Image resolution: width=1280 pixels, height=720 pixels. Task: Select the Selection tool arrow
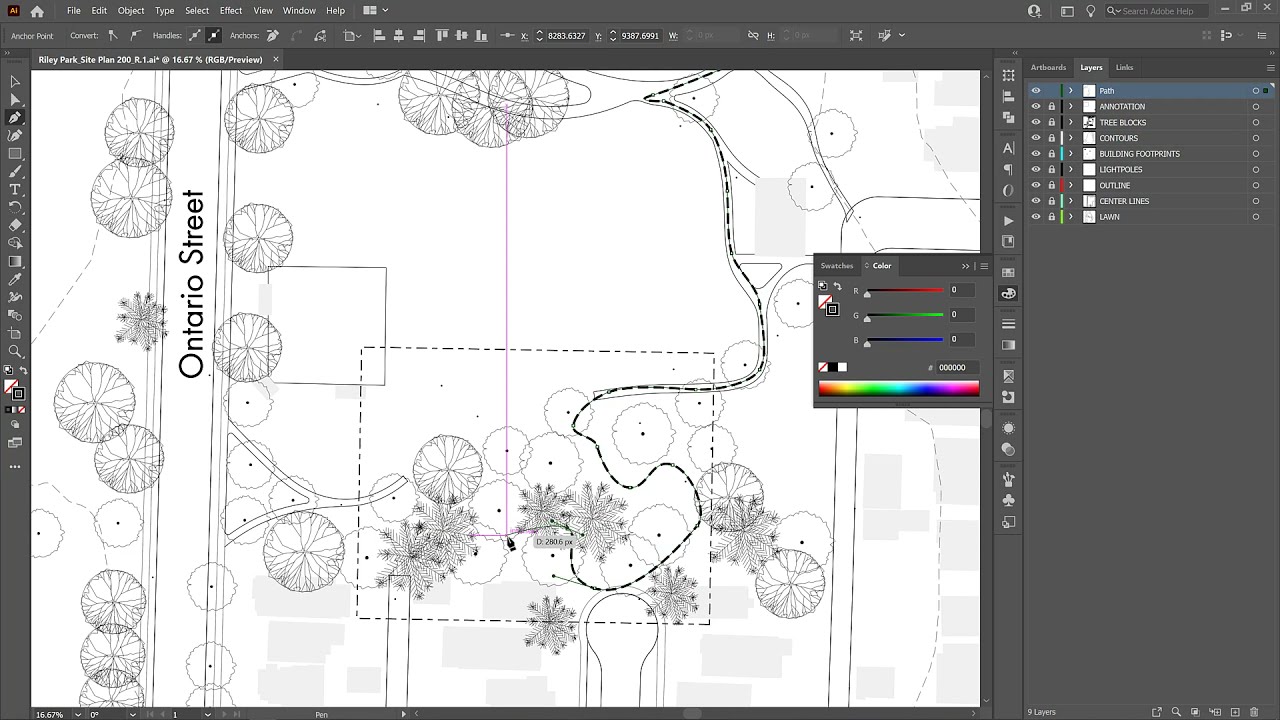(15, 82)
